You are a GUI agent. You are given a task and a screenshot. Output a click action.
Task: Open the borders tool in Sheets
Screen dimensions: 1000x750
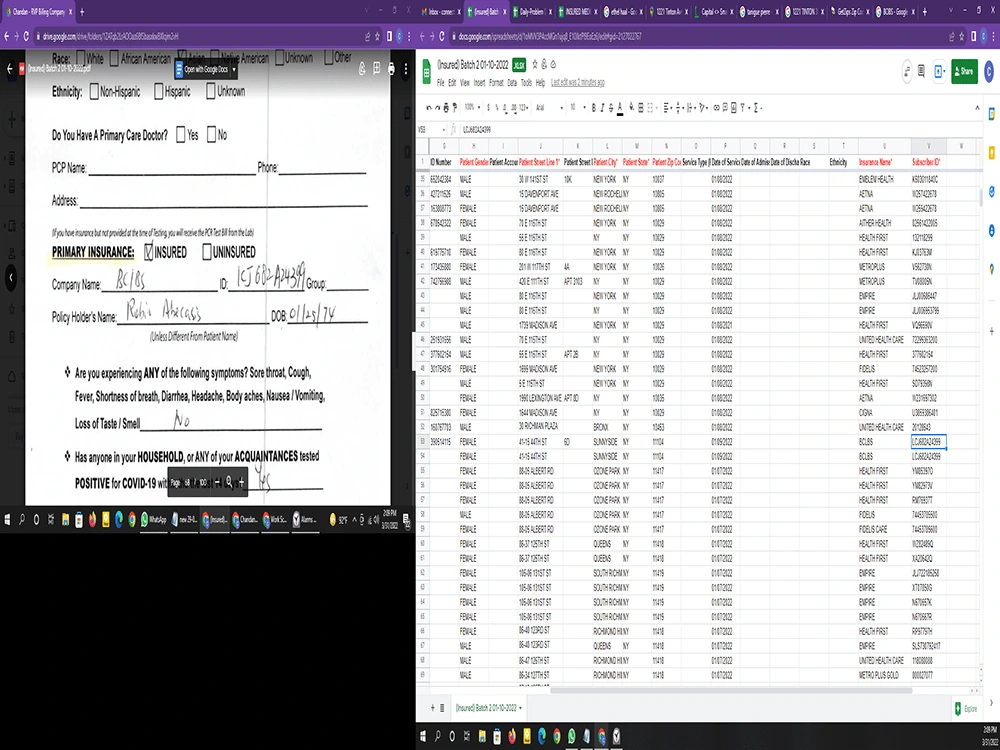(x=641, y=108)
